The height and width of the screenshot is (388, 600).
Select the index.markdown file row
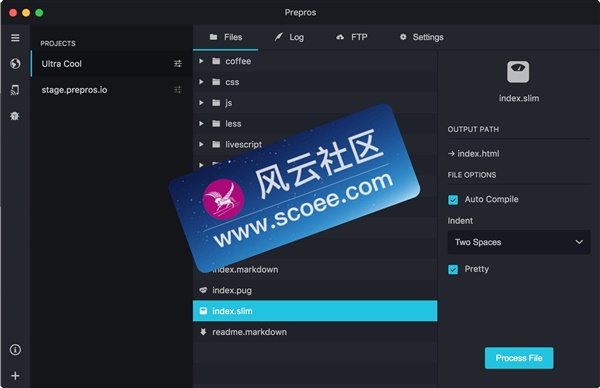point(315,269)
